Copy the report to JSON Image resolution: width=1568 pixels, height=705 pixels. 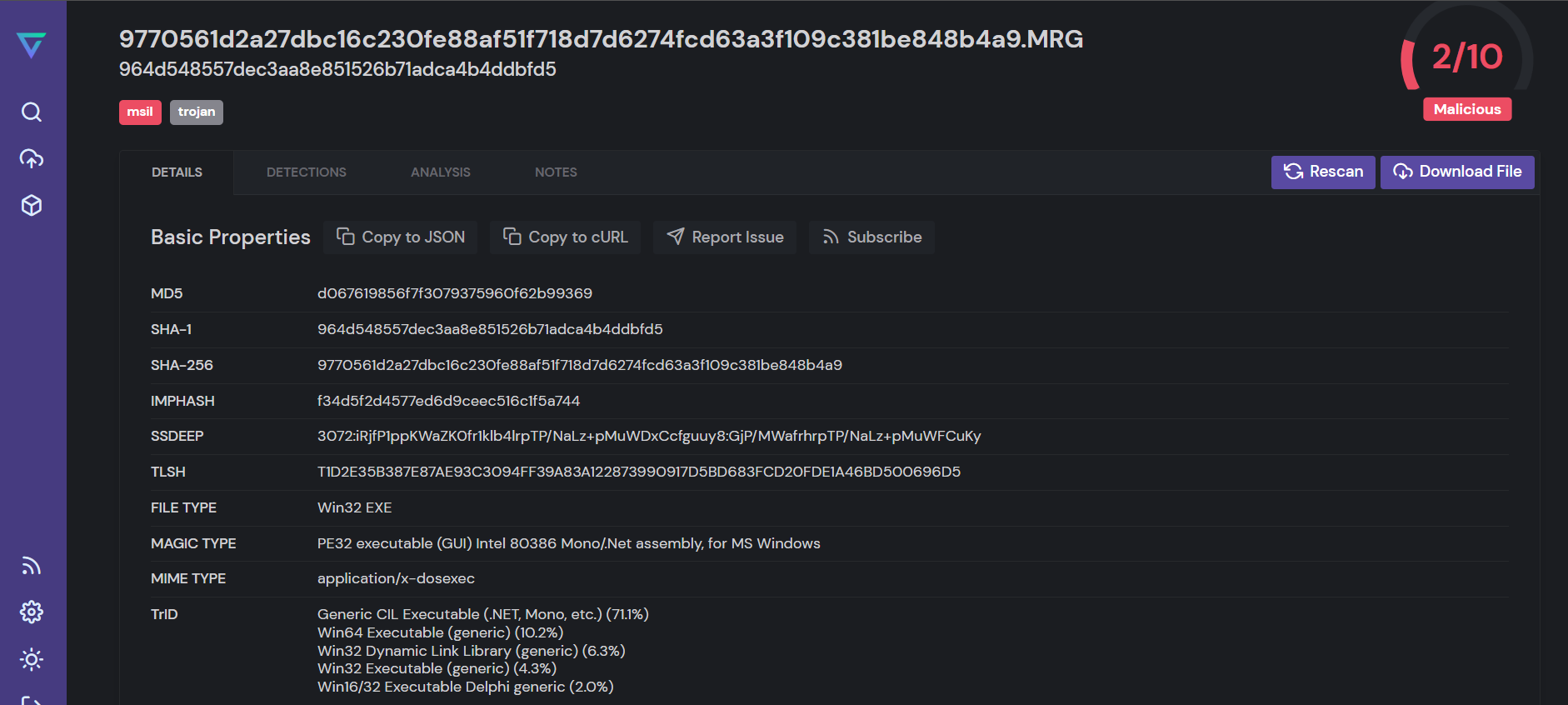point(401,237)
